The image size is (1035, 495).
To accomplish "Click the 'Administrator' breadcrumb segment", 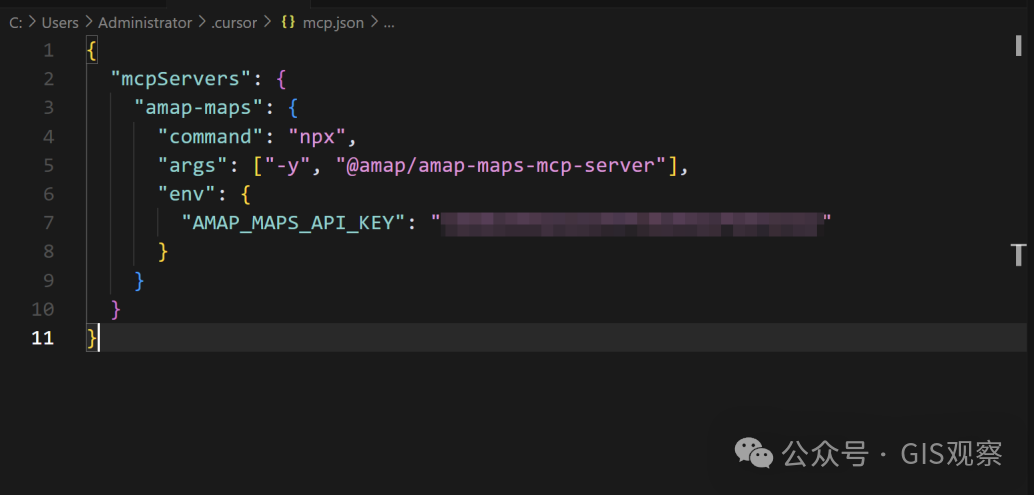I will [145, 22].
